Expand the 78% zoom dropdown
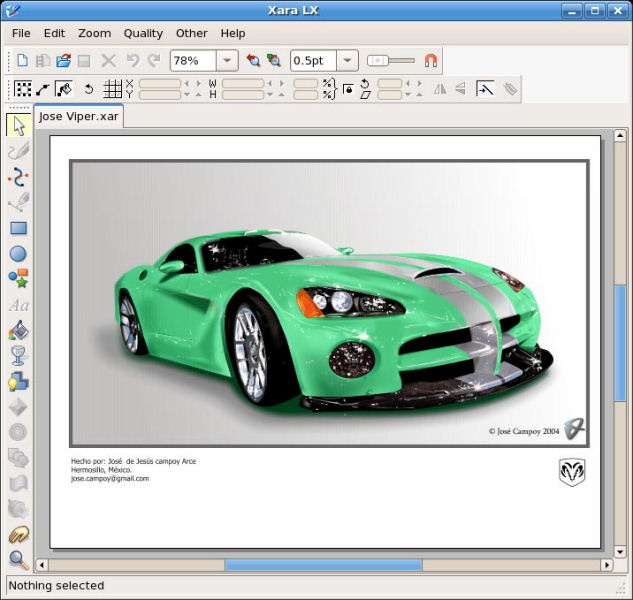633x600 pixels. [x=227, y=61]
